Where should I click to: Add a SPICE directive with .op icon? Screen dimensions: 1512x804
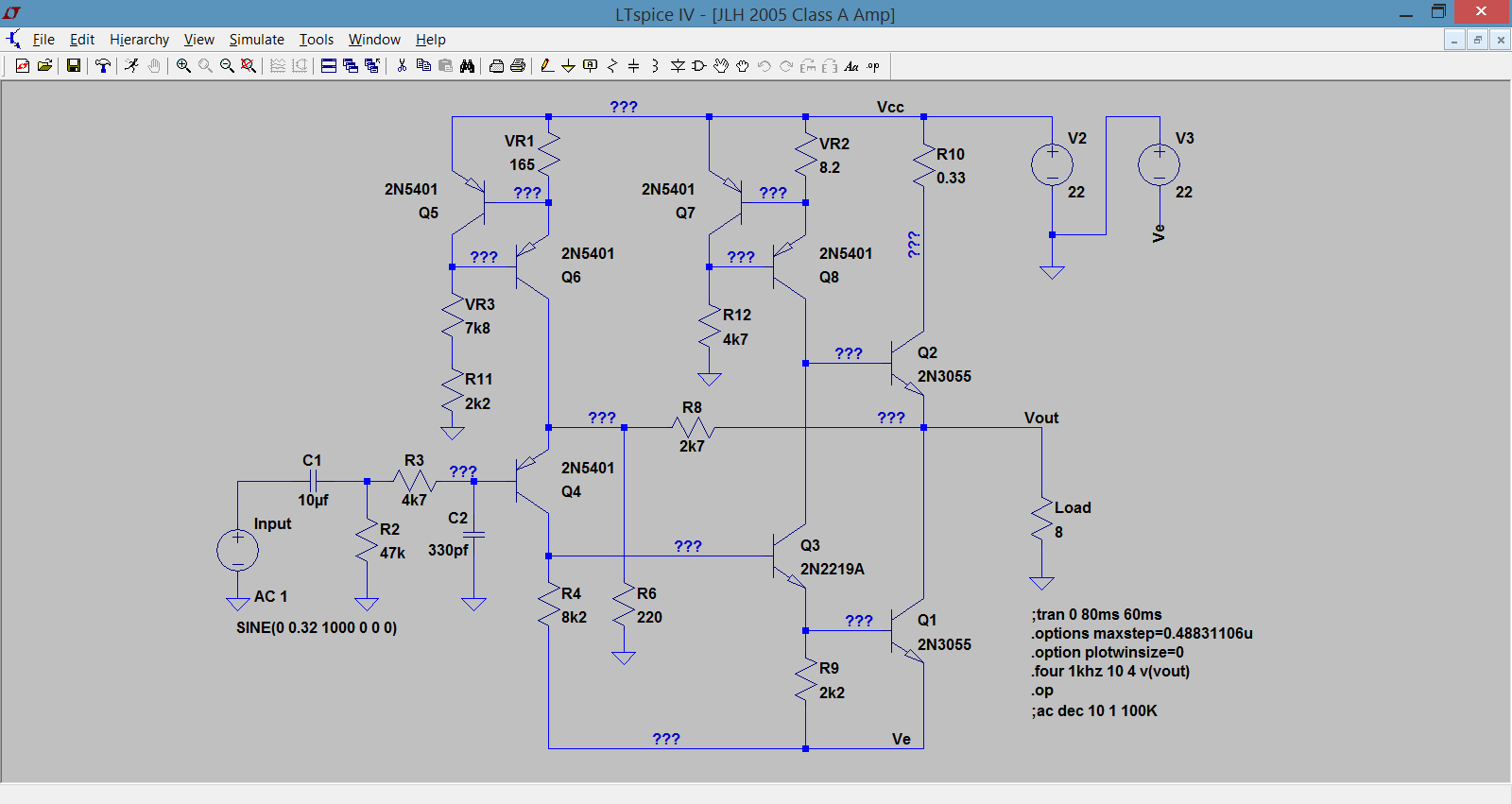(x=873, y=66)
